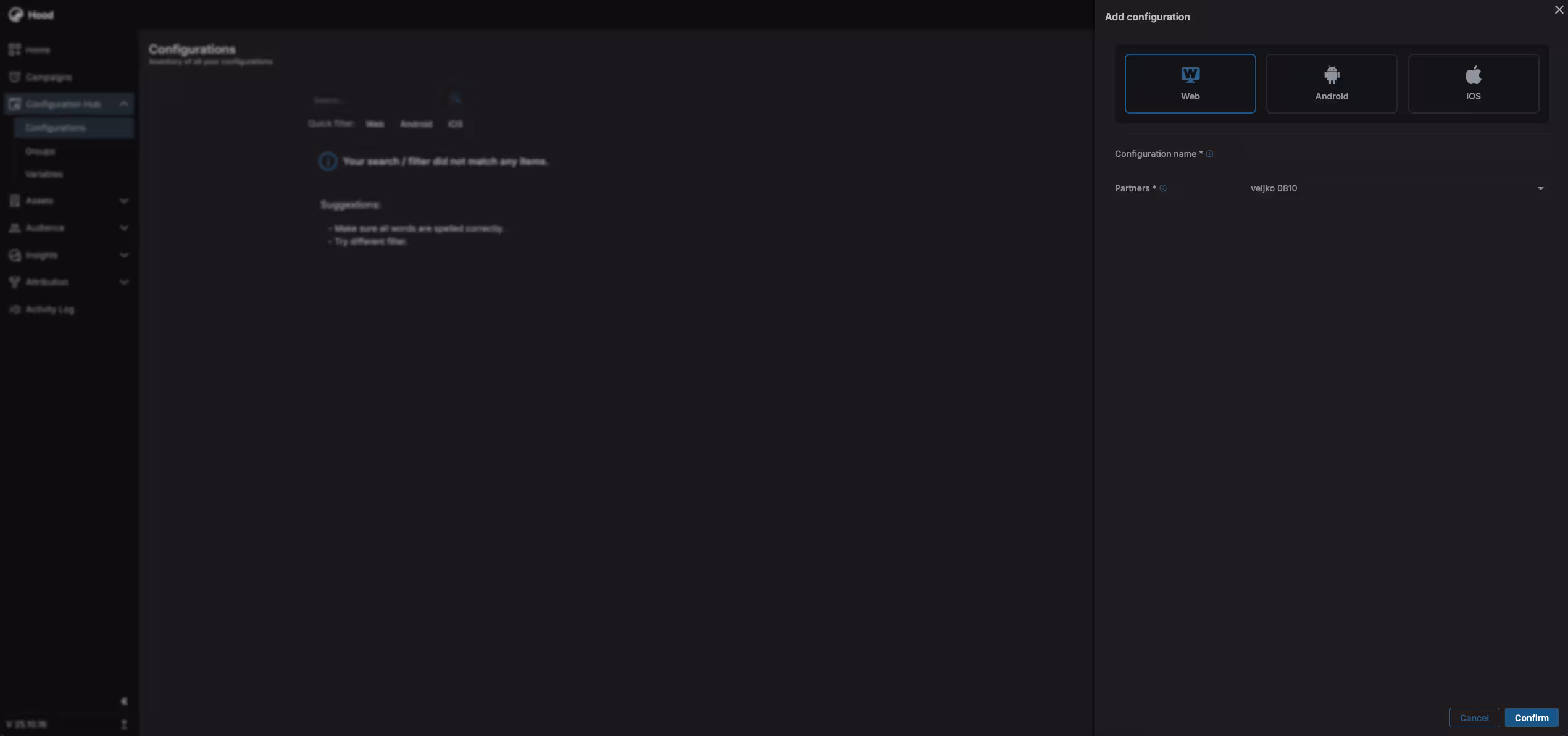Expand the Assets menu chevron
The width and height of the screenshot is (1568, 736).
click(x=124, y=201)
